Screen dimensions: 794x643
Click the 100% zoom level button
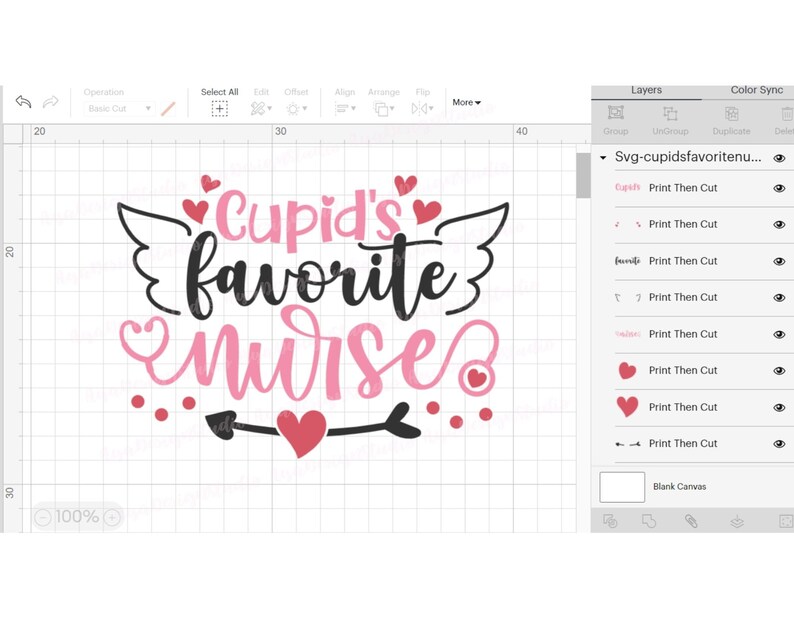pos(77,517)
